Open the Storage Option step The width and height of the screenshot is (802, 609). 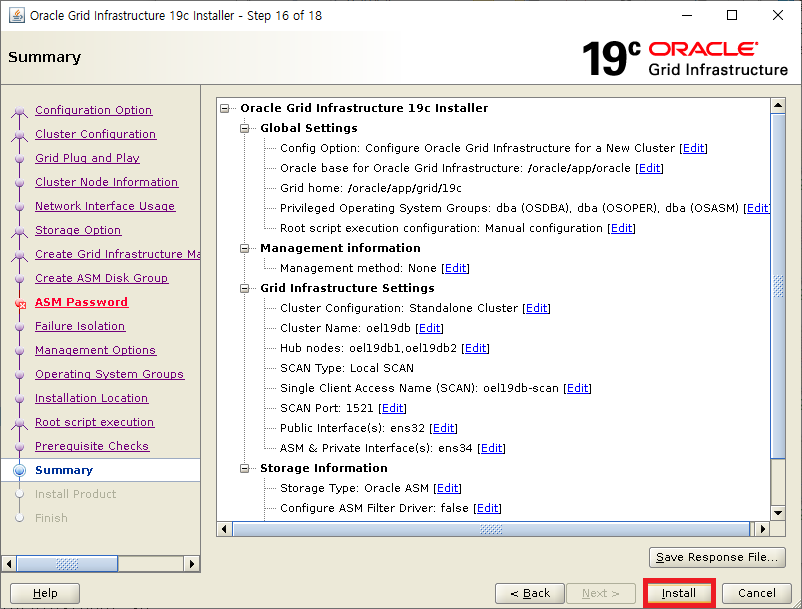78,230
